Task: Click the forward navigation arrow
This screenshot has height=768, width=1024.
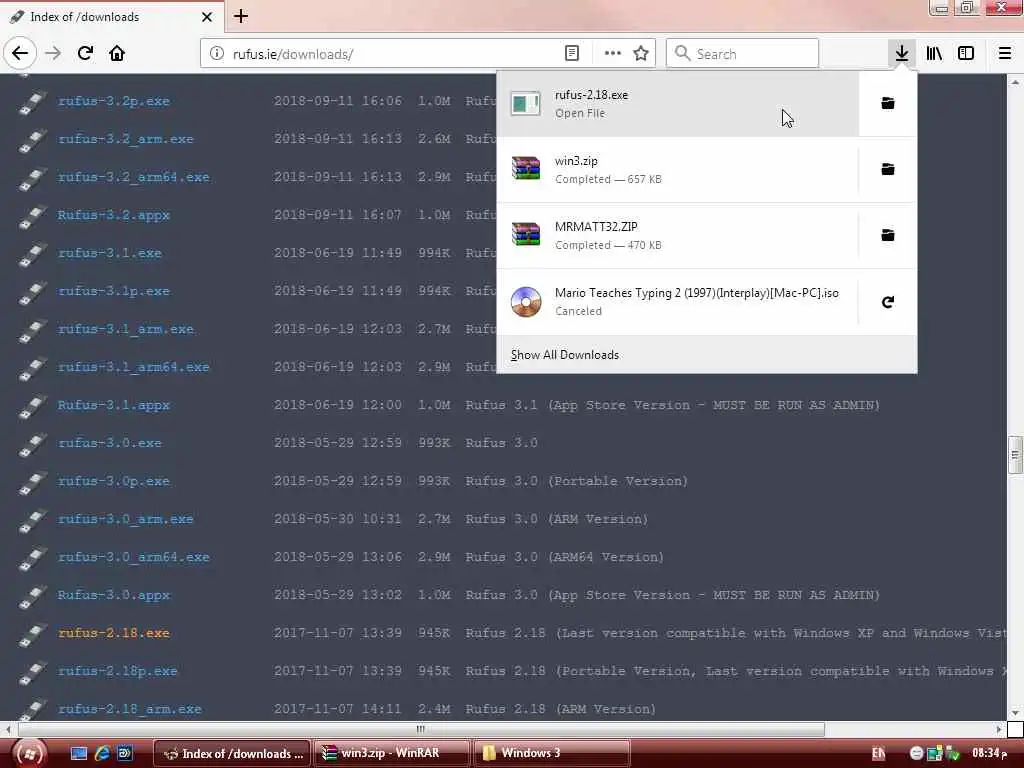Action: (x=53, y=53)
